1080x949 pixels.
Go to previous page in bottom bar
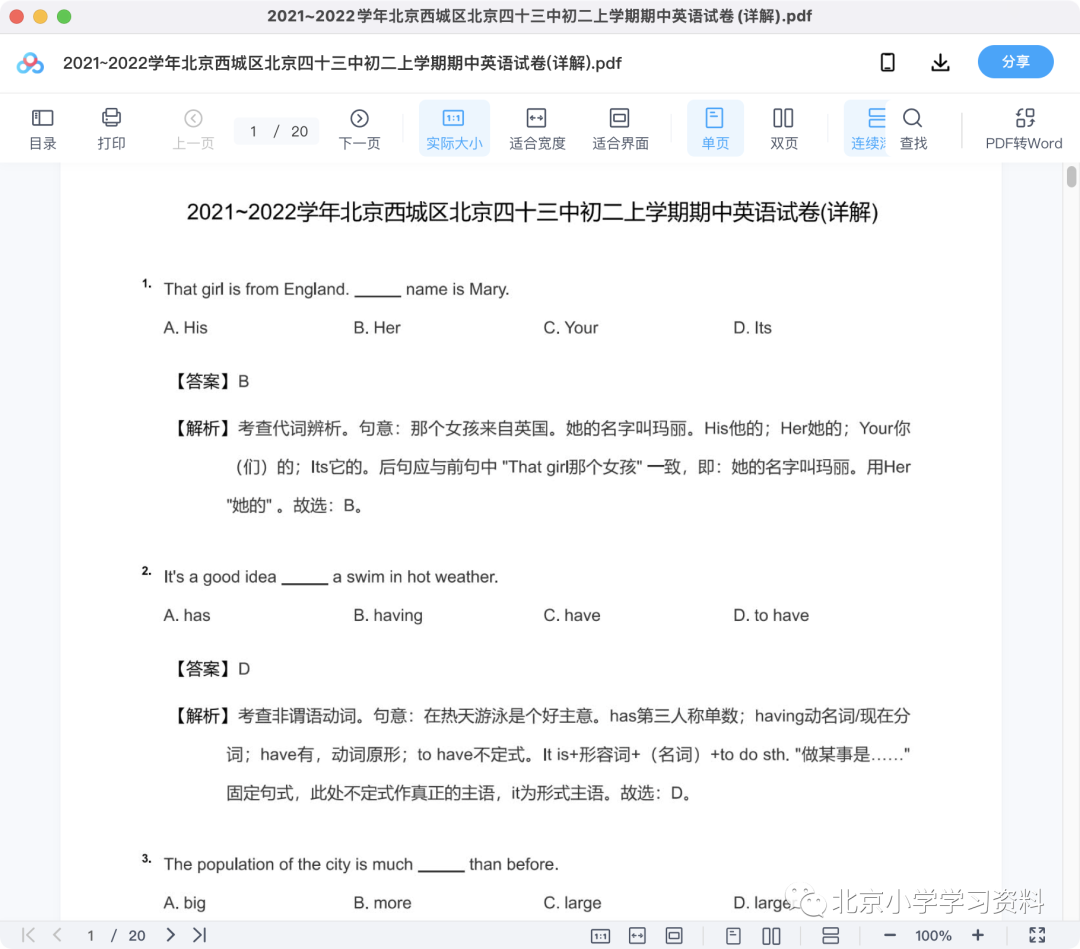tap(57, 935)
